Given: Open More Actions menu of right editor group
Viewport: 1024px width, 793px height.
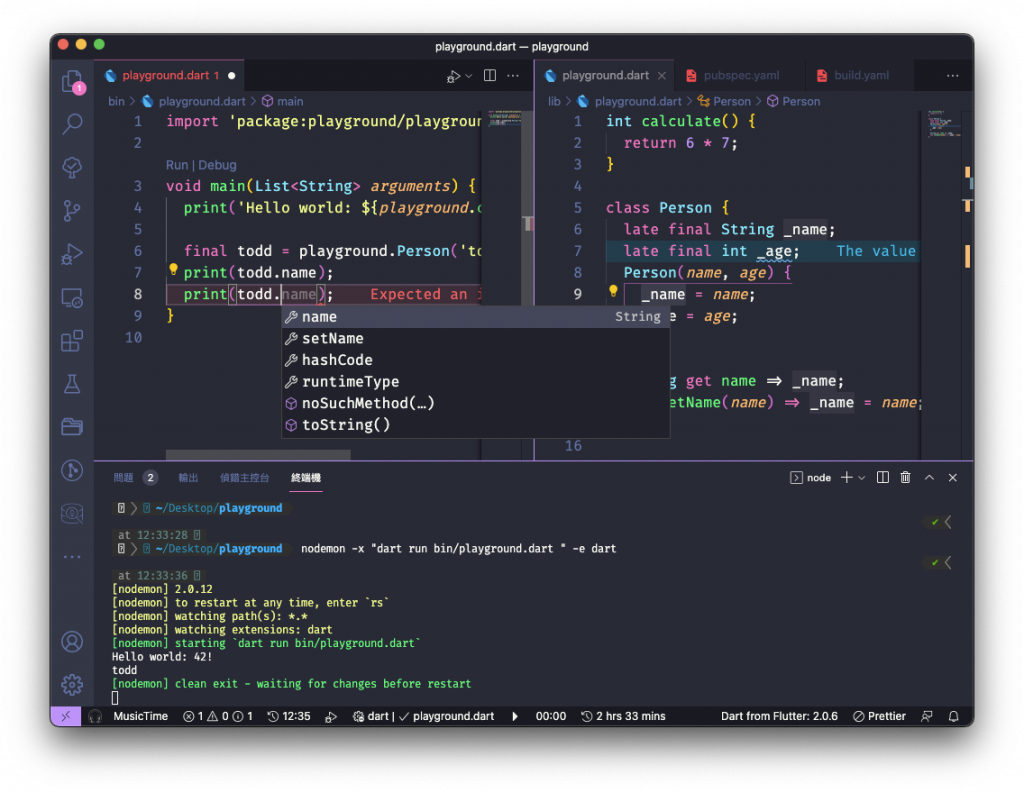Looking at the screenshot, I should coord(953,76).
